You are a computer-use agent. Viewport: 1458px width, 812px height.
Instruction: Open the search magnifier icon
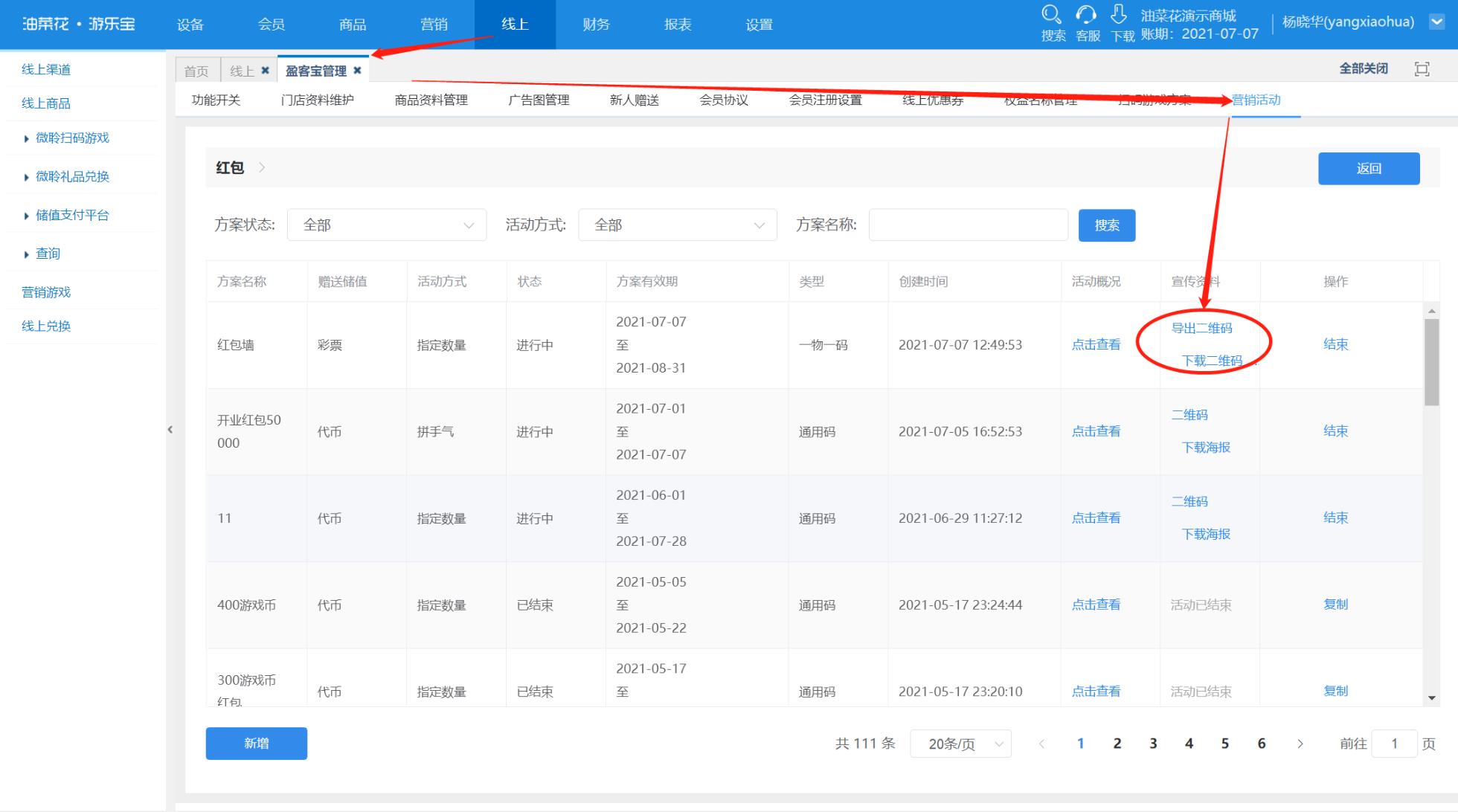[1051, 14]
